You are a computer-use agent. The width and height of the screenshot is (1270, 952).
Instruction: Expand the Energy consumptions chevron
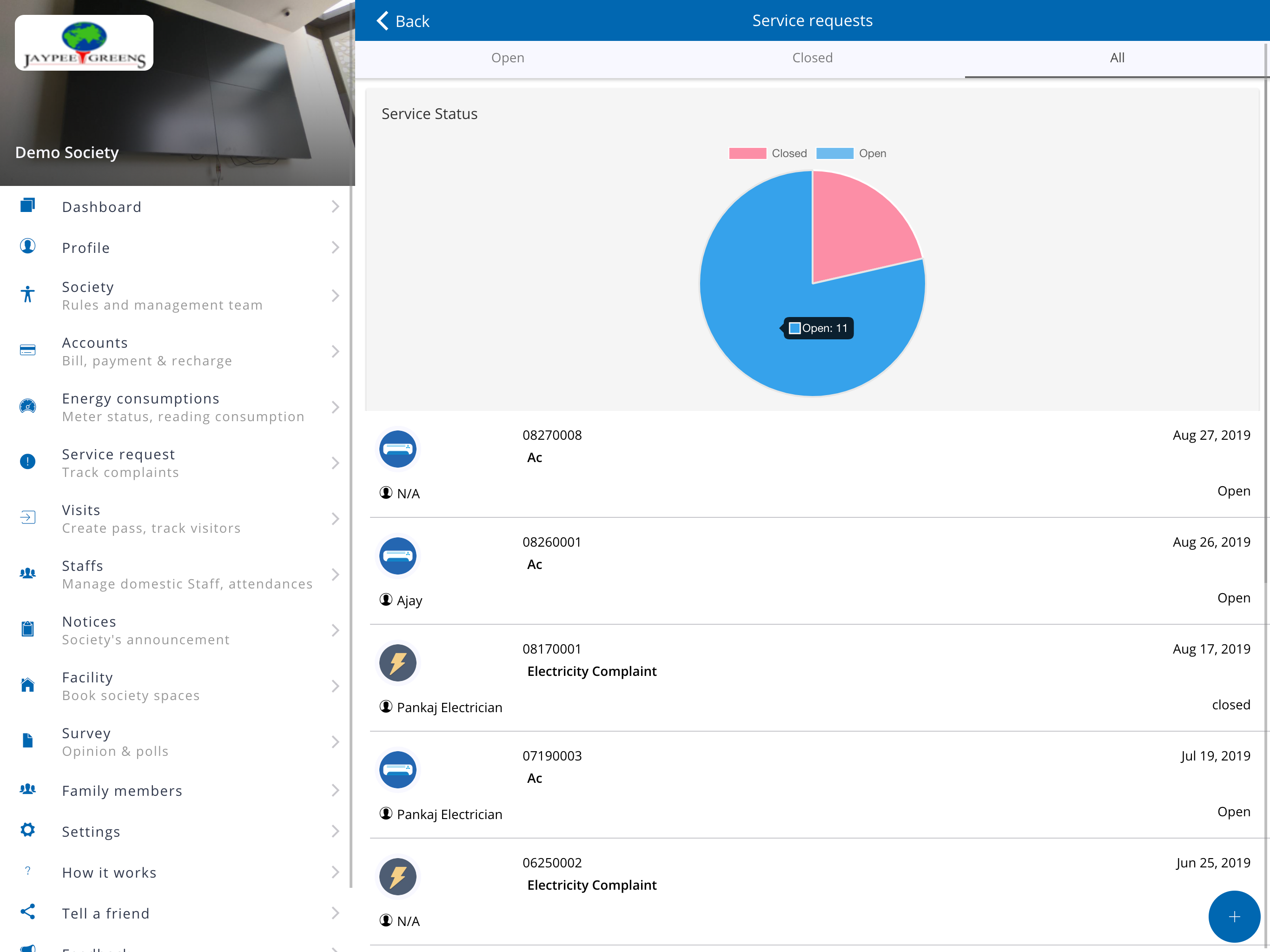click(335, 407)
